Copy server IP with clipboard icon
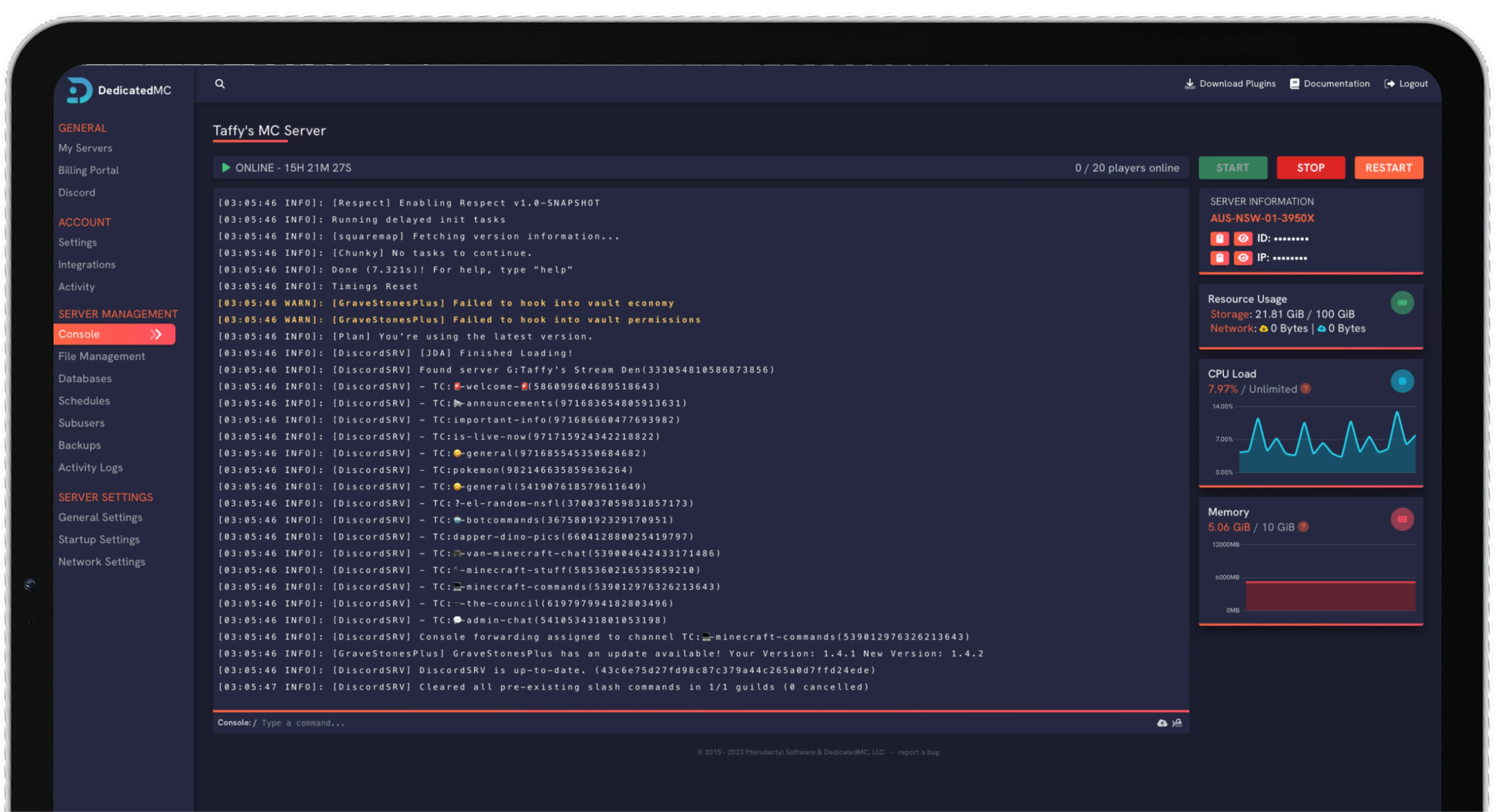The width and height of the screenshot is (1501, 812). pyautogui.click(x=1219, y=258)
